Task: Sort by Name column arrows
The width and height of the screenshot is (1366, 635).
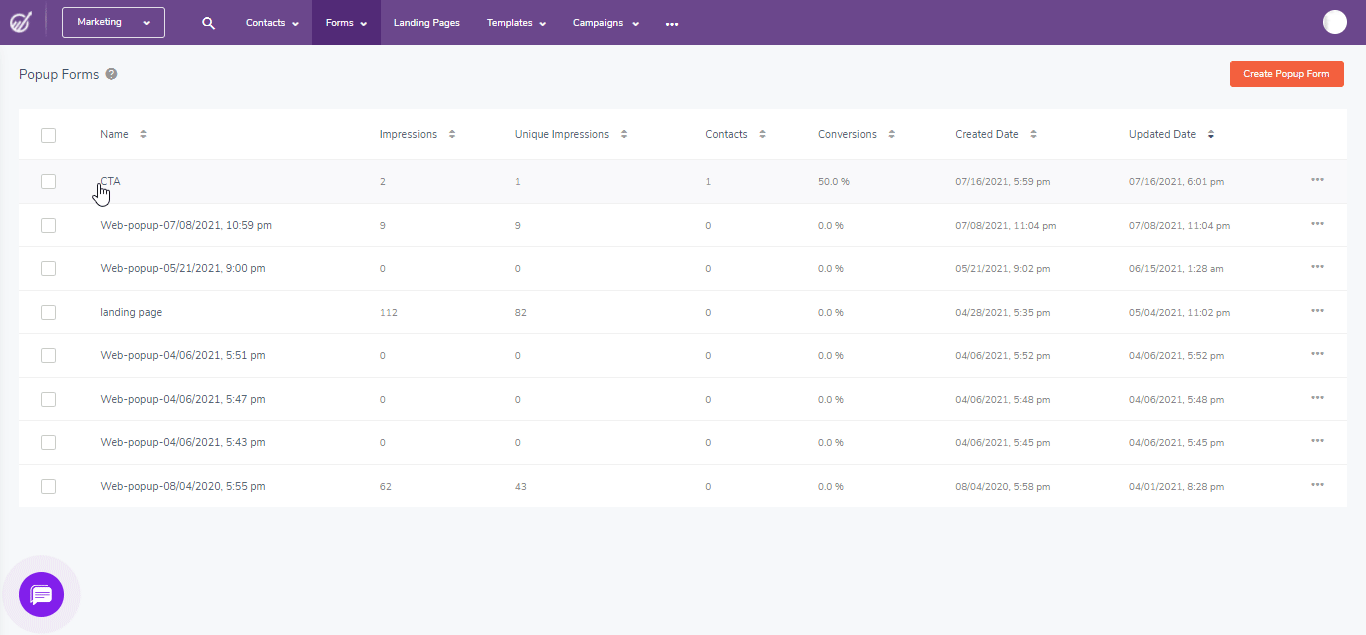Action: click(143, 134)
